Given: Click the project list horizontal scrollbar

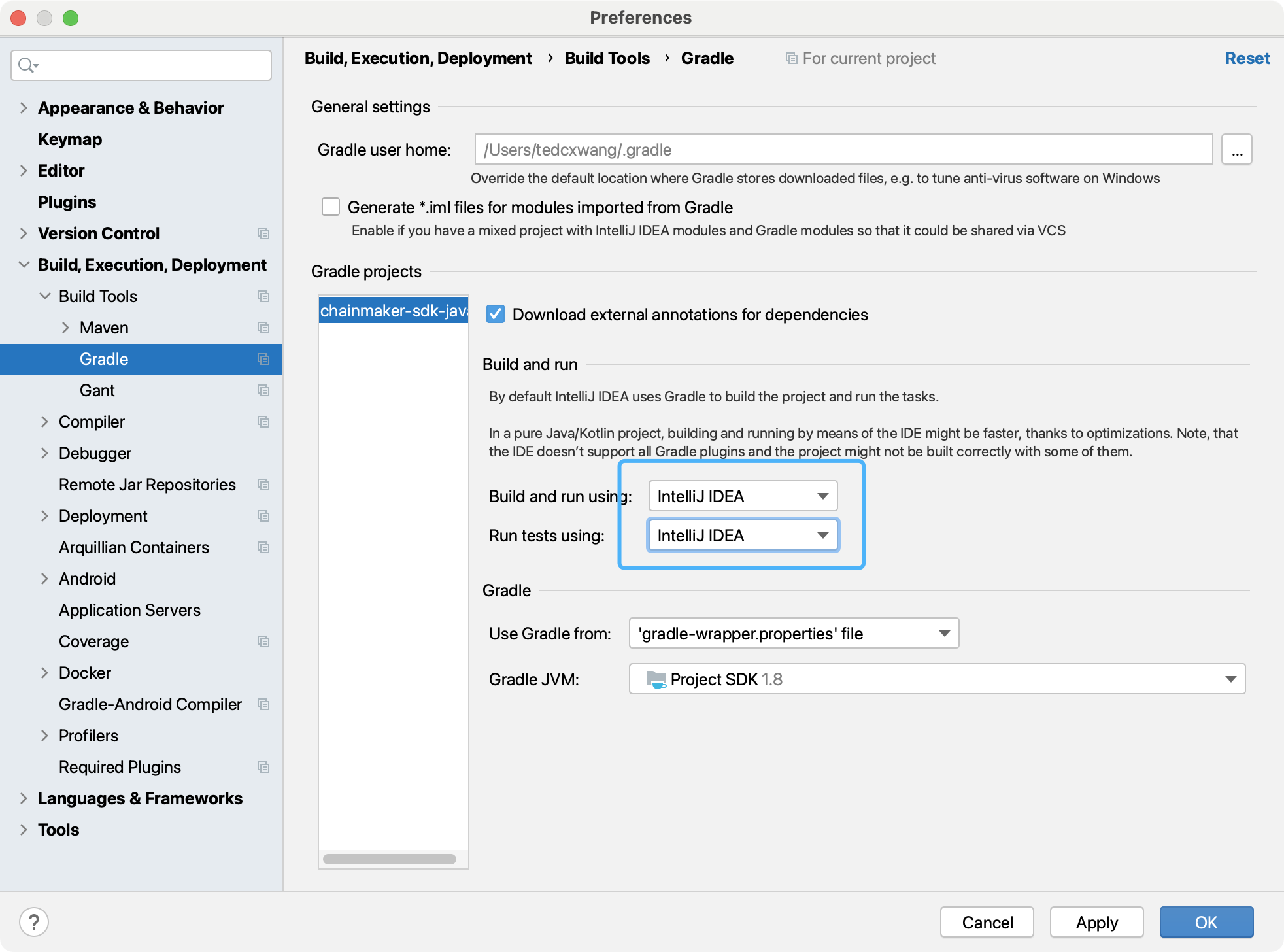Looking at the screenshot, I should (x=390, y=859).
